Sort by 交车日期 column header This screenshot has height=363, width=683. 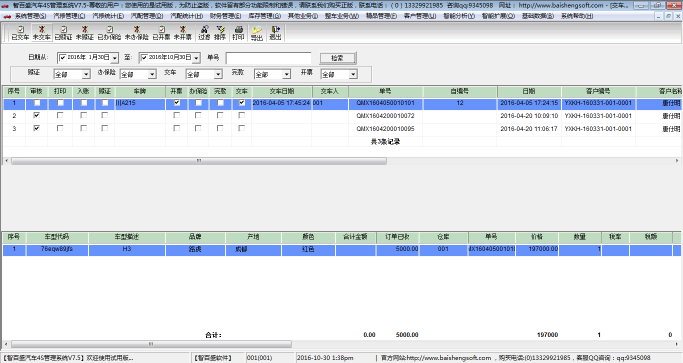[x=282, y=92]
